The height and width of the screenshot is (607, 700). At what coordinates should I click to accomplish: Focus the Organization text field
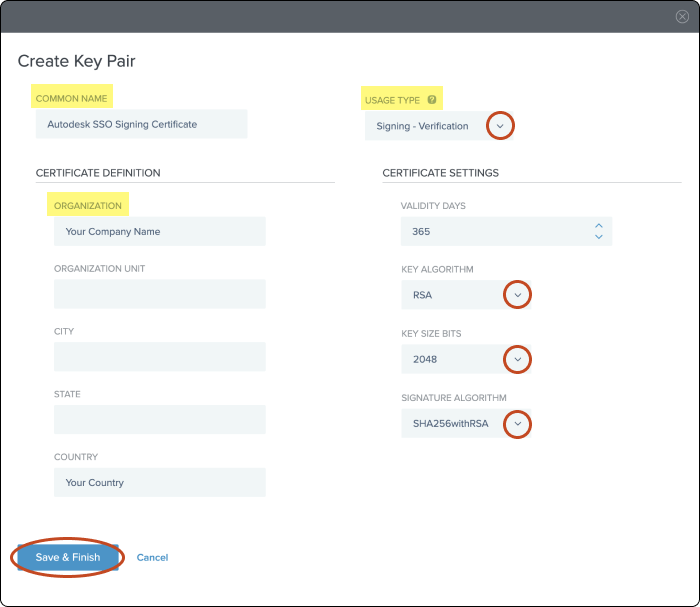pyautogui.click(x=160, y=231)
